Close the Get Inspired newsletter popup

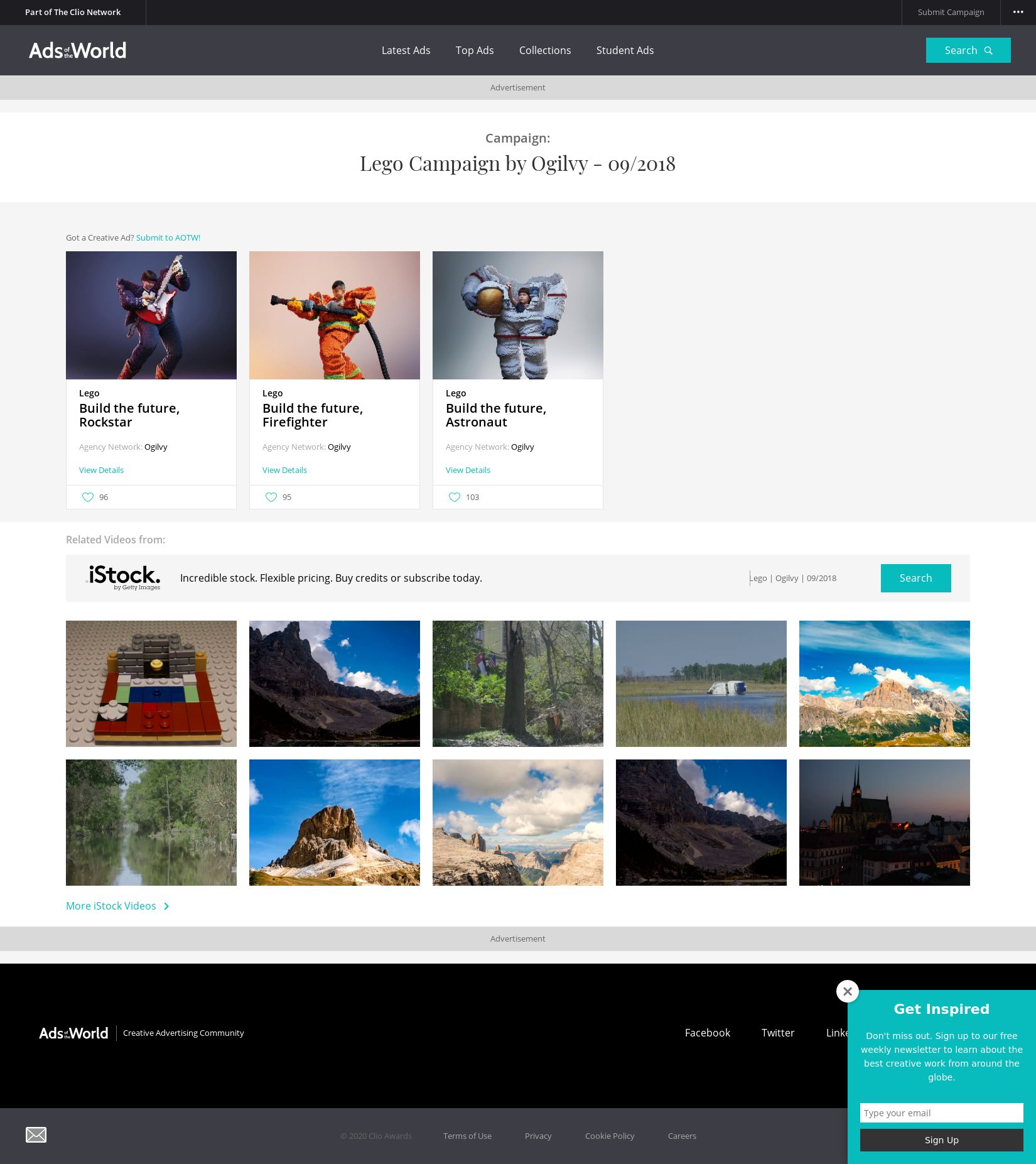[x=847, y=991]
